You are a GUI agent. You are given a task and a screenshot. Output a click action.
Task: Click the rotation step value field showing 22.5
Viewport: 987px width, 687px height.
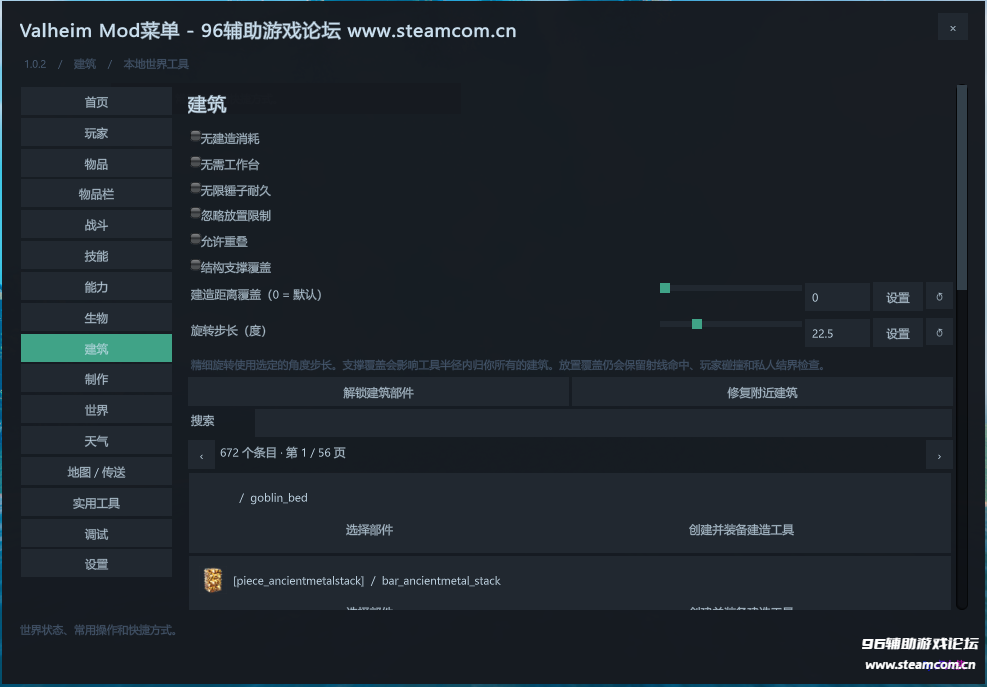click(837, 333)
